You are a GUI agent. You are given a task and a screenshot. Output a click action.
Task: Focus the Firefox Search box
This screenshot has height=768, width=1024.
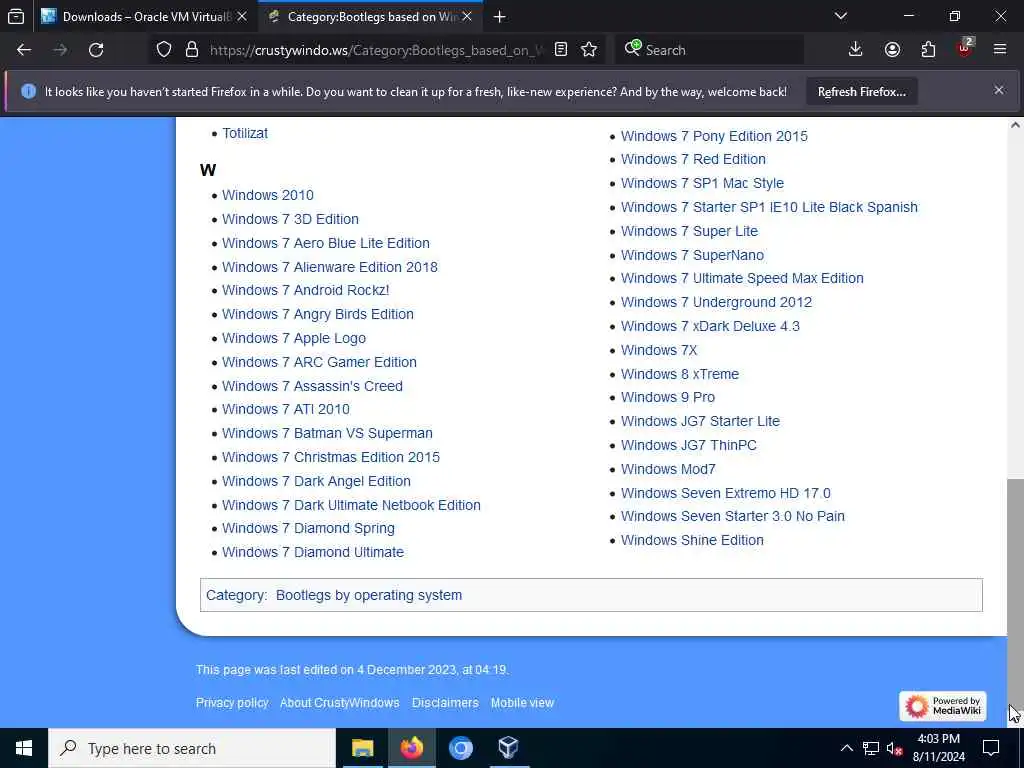pos(709,50)
